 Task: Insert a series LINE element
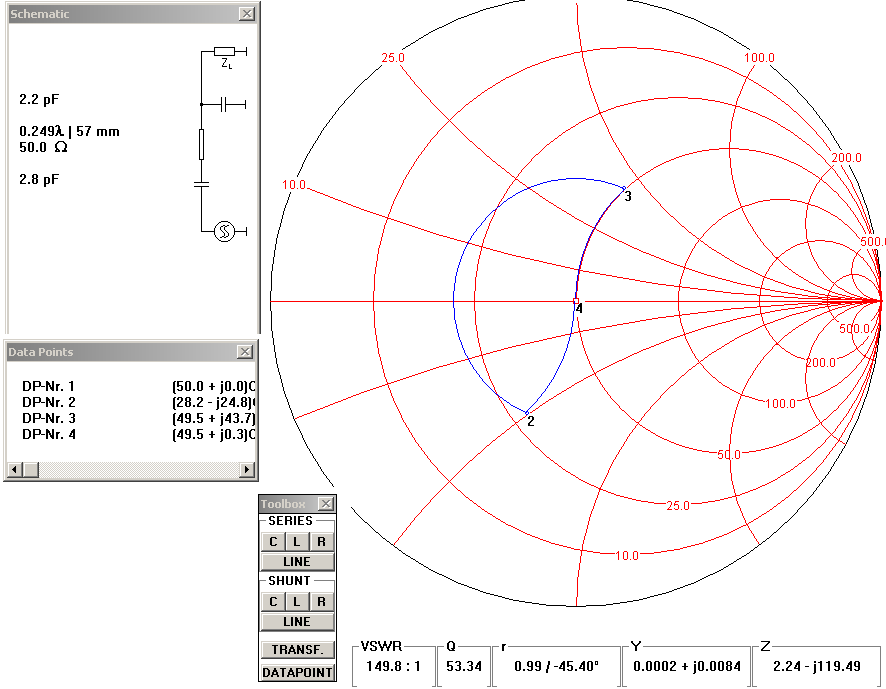pos(297,562)
